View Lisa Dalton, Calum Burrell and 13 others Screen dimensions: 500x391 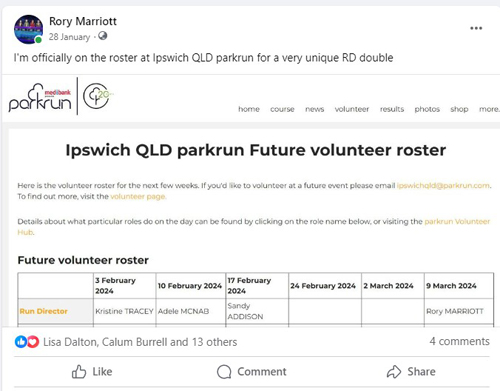click(140, 342)
